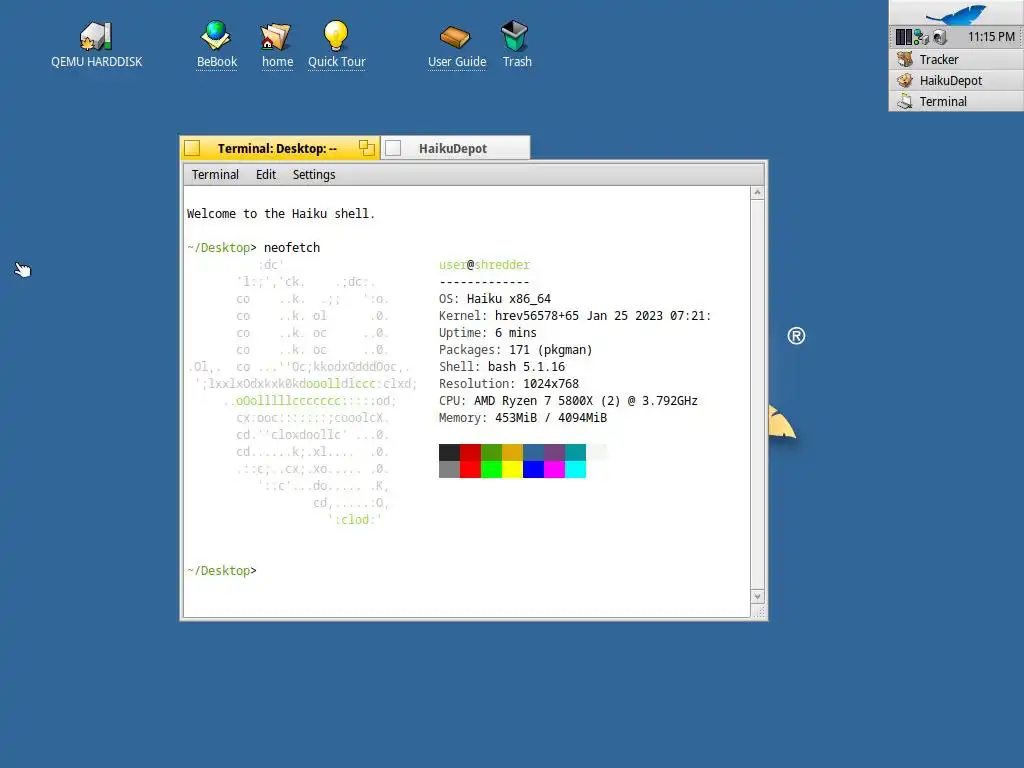Screen dimensions: 1024x768
Task: Click the Terminal window resize corner
Action: click(758, 611)
